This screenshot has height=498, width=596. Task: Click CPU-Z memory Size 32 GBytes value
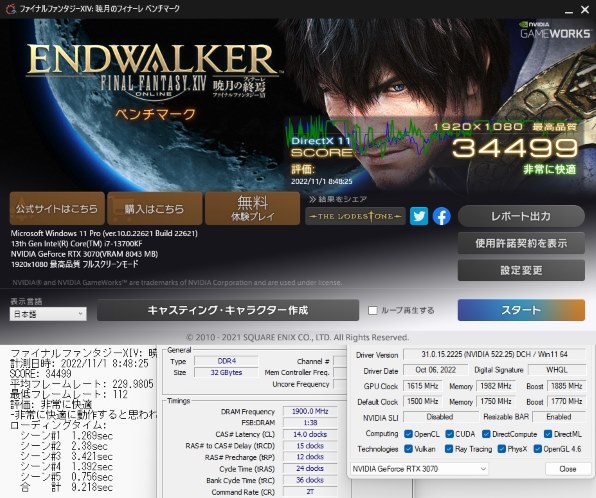[x=227, y=372]
